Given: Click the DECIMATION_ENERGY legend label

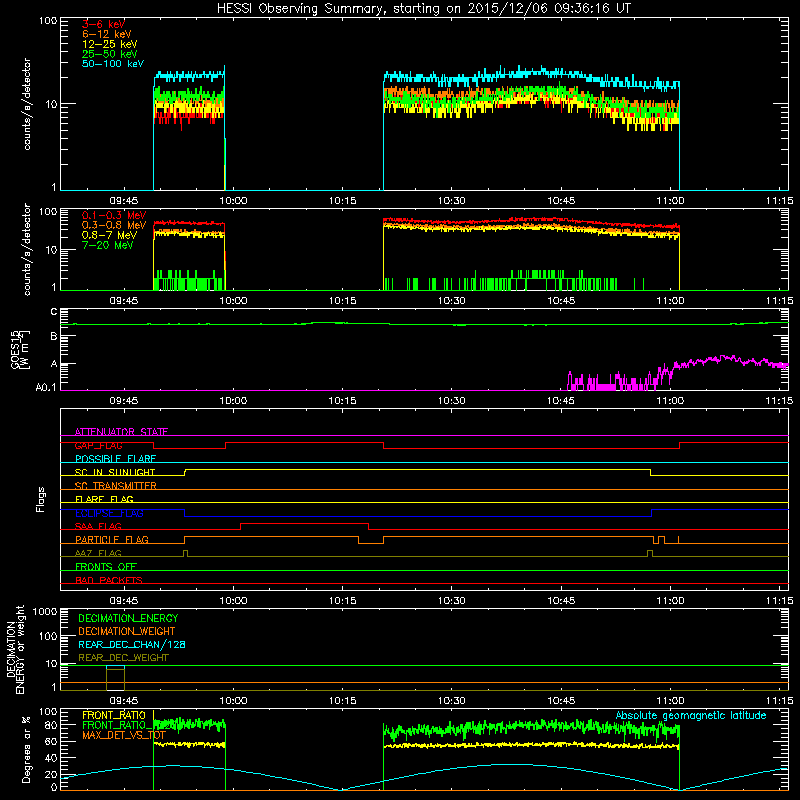Looking at the screenshot, I should tap(128, 618).
